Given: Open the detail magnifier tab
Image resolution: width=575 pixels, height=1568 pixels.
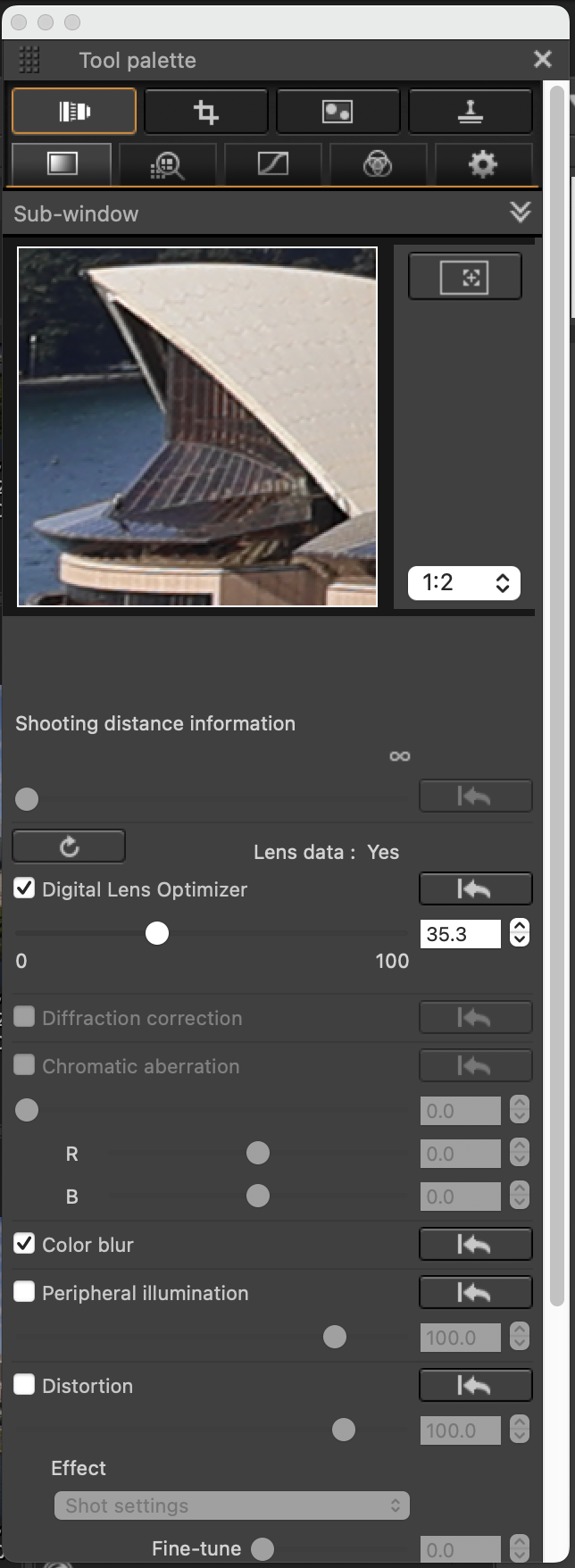Looking at the screenshot, I should pyautogui.click(x=167, y=163).
